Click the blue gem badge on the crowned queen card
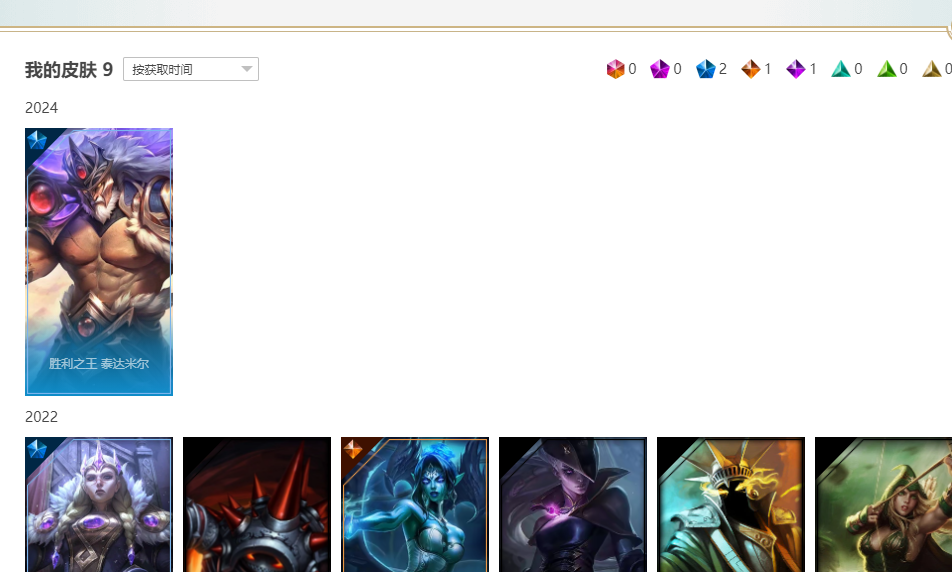 pyautogui.click(x=37, y=449)
